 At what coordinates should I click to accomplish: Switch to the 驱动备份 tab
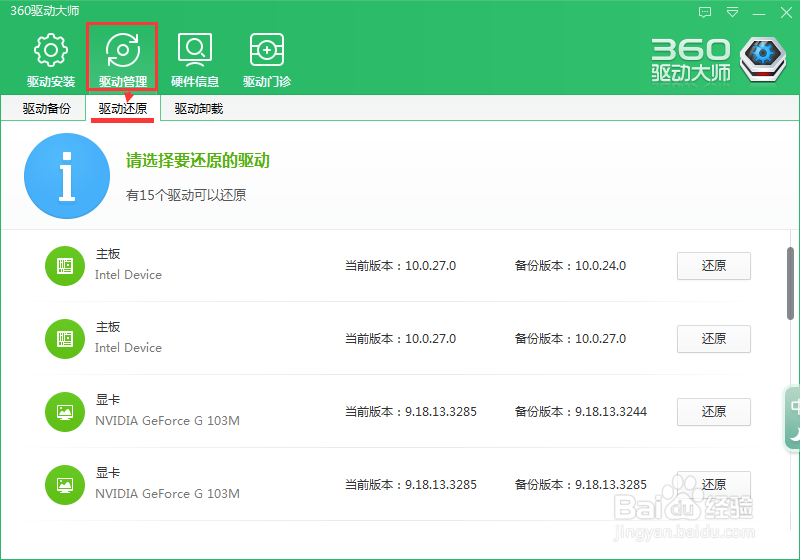(46, 109)
